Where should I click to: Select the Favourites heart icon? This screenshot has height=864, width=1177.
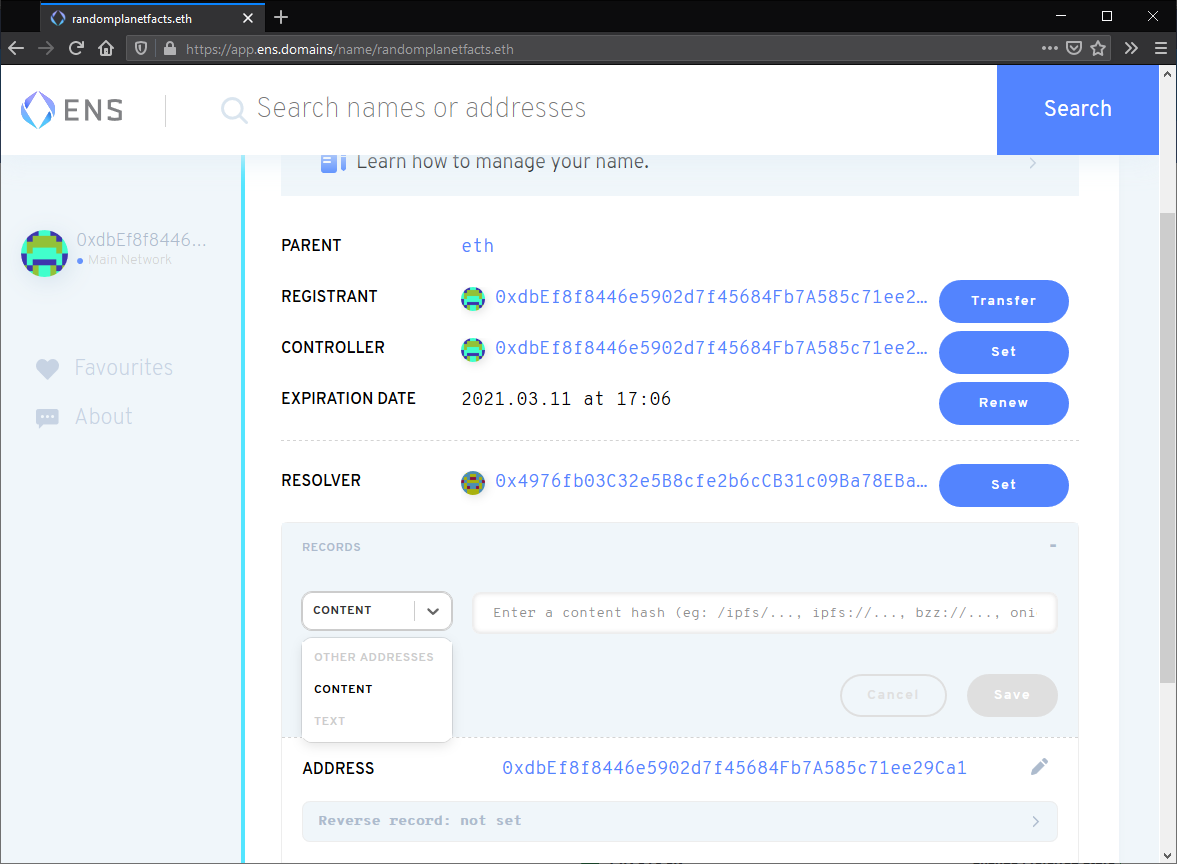(47, 368)
